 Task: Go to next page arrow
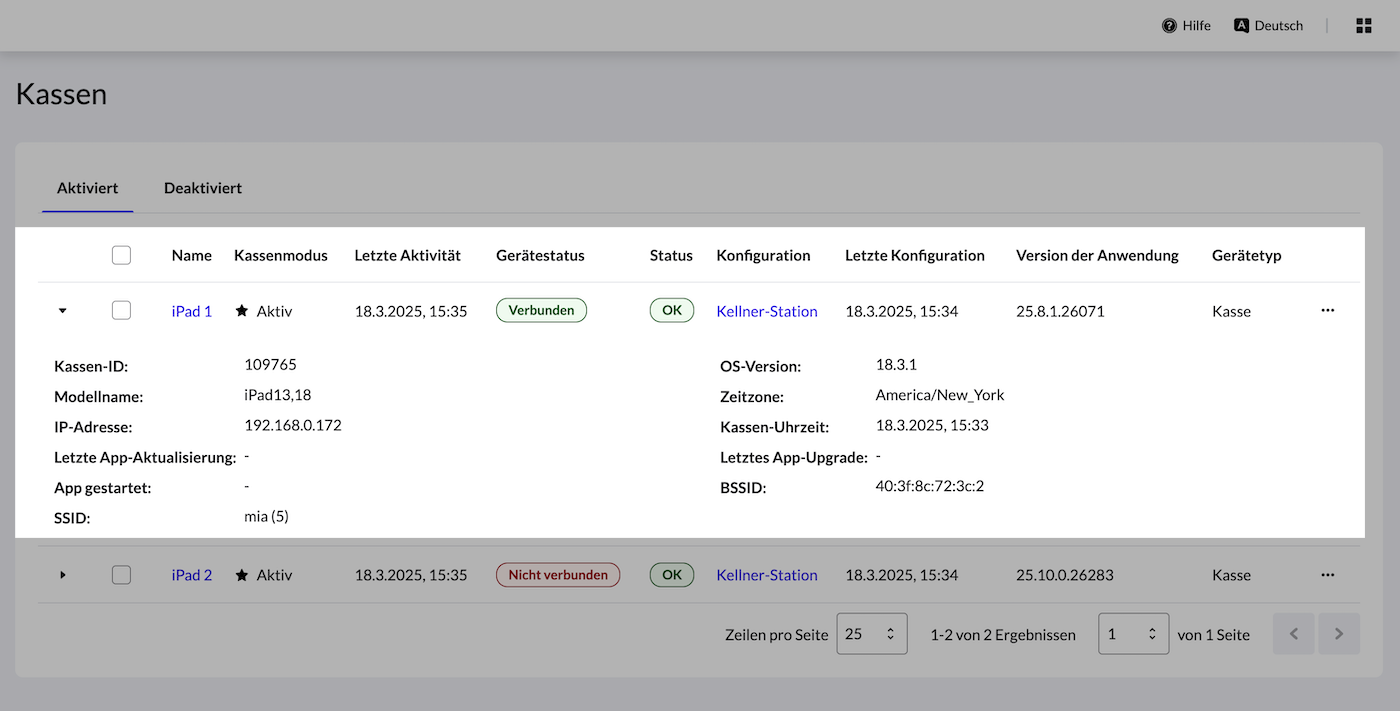[1339, 634]
